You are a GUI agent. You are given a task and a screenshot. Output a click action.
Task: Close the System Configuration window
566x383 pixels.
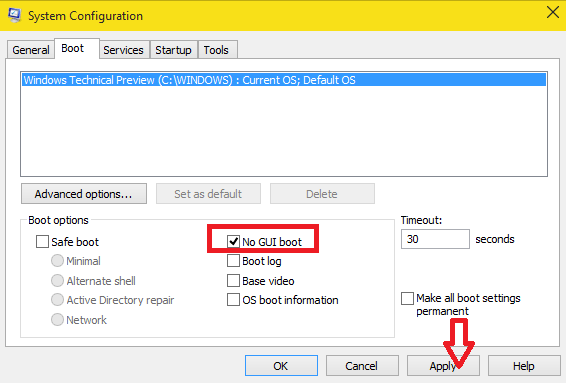click(553, 13)
